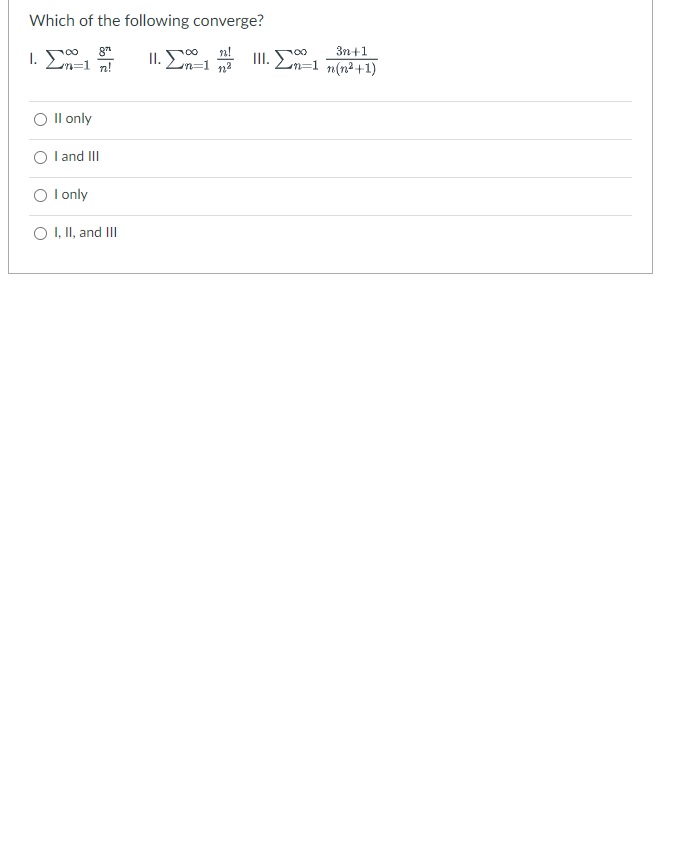Click the Roman numeral I label
The height and width of the screenshot is (861, 679).
click(x=31, y=60)
